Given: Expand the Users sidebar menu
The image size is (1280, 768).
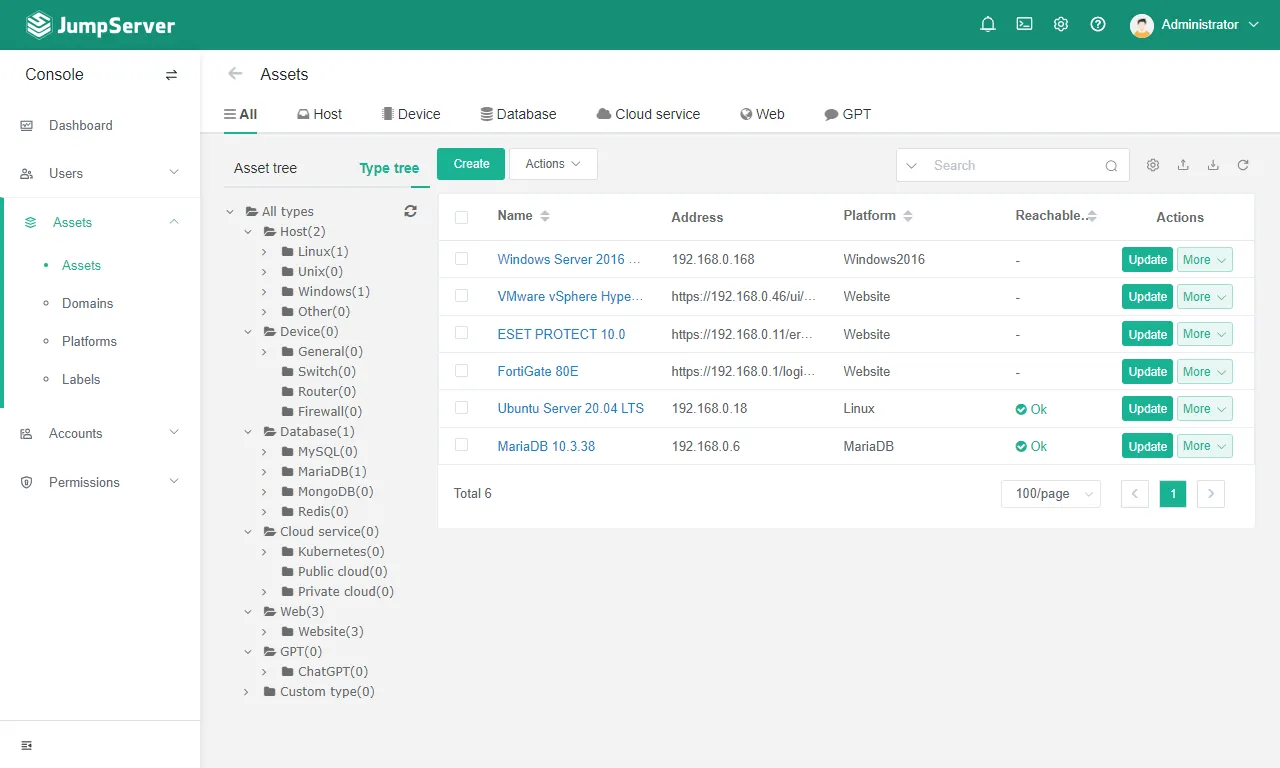Looking at the screenshot, I should coord(100,173).
